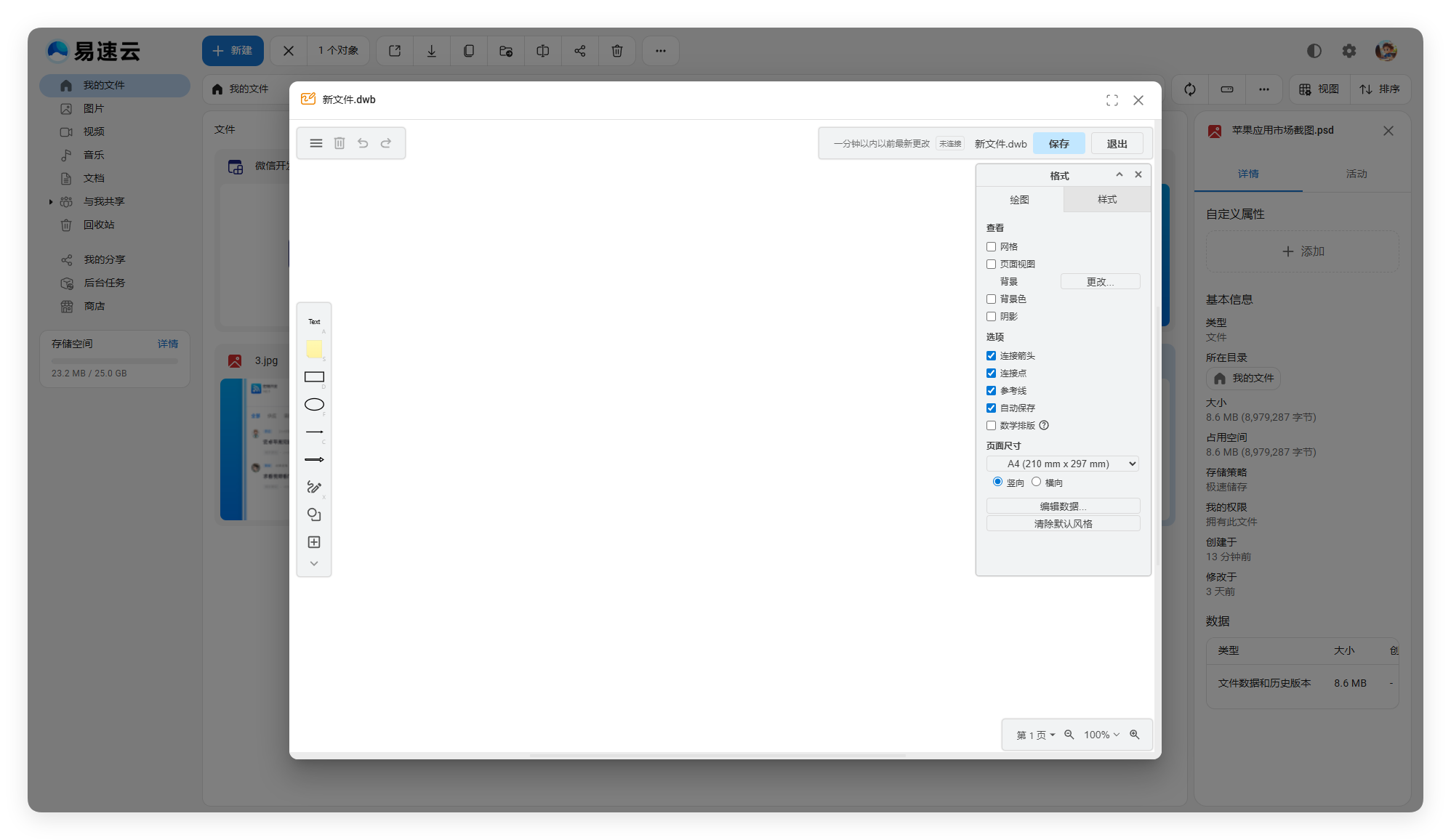The height and width of the screenshot is (840, 1451).
Task: Enable the 阴影 shadow checkbox
Action: 991,317
